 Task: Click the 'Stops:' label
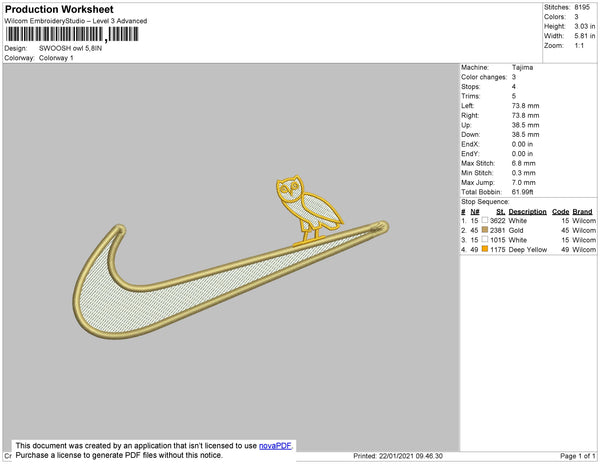coord(470,87)
